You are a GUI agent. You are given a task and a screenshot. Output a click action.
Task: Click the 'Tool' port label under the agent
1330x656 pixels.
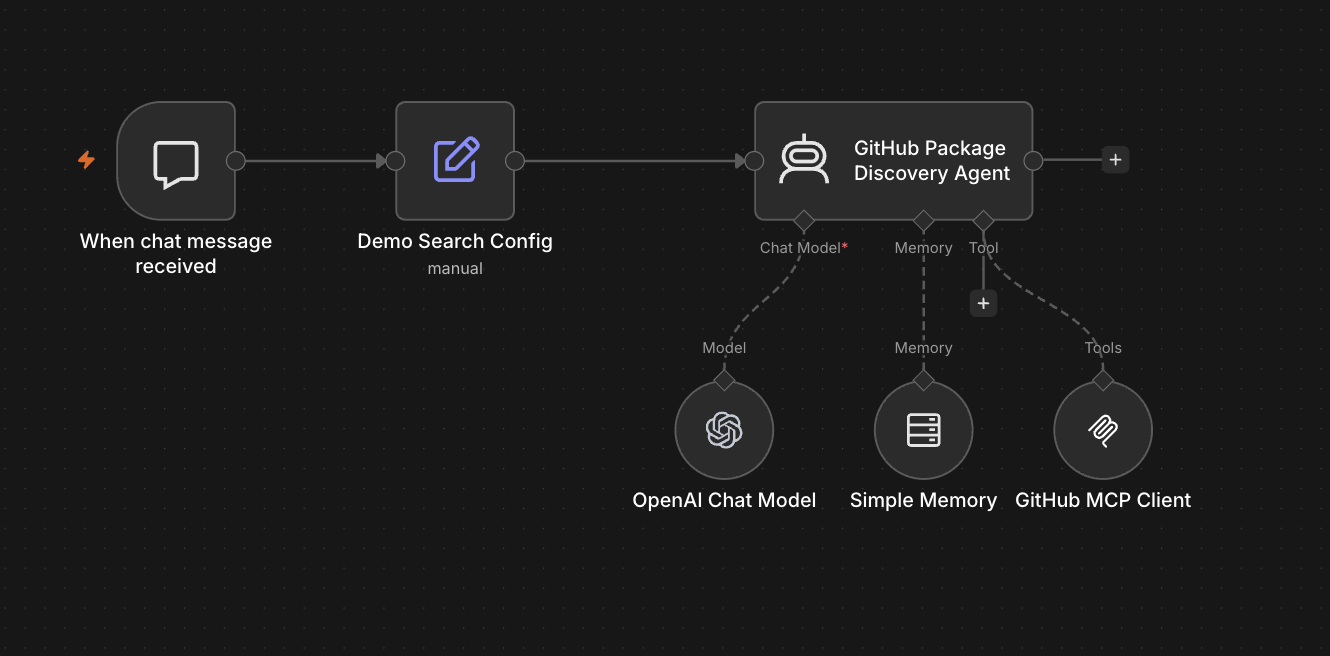(983, 248)
